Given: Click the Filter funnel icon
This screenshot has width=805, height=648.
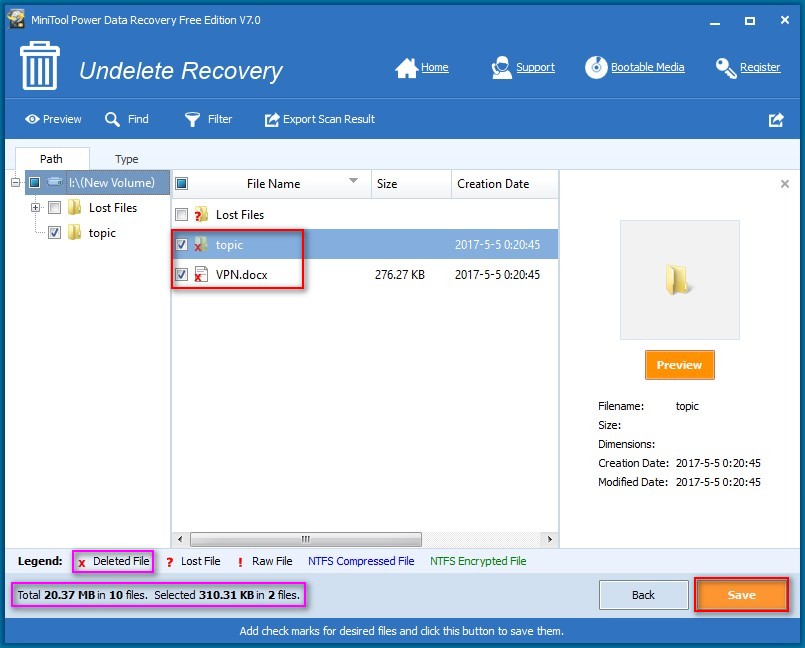Looking at the screenshot, I should click(x=193, y=119).
